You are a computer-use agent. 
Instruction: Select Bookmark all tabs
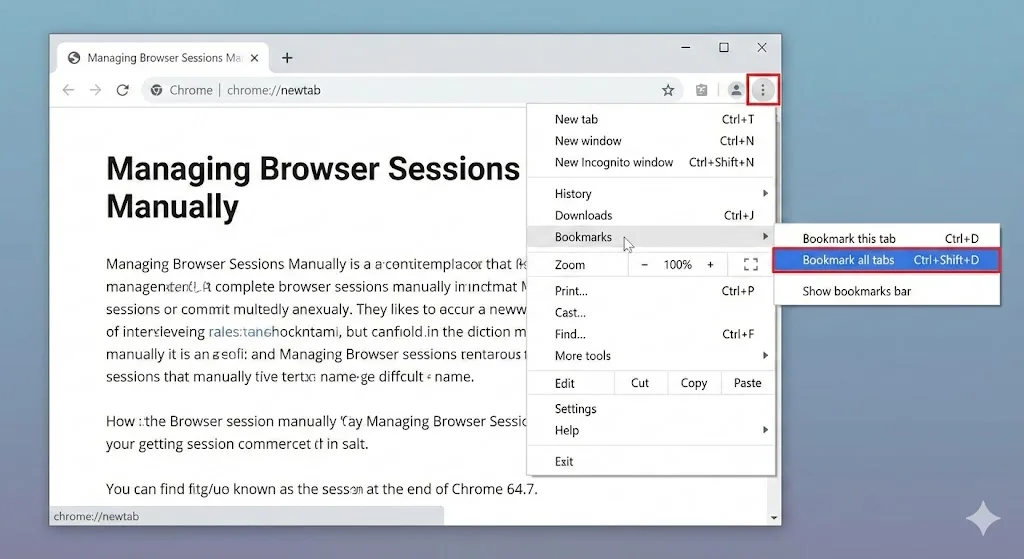click(x=887, y=260)
